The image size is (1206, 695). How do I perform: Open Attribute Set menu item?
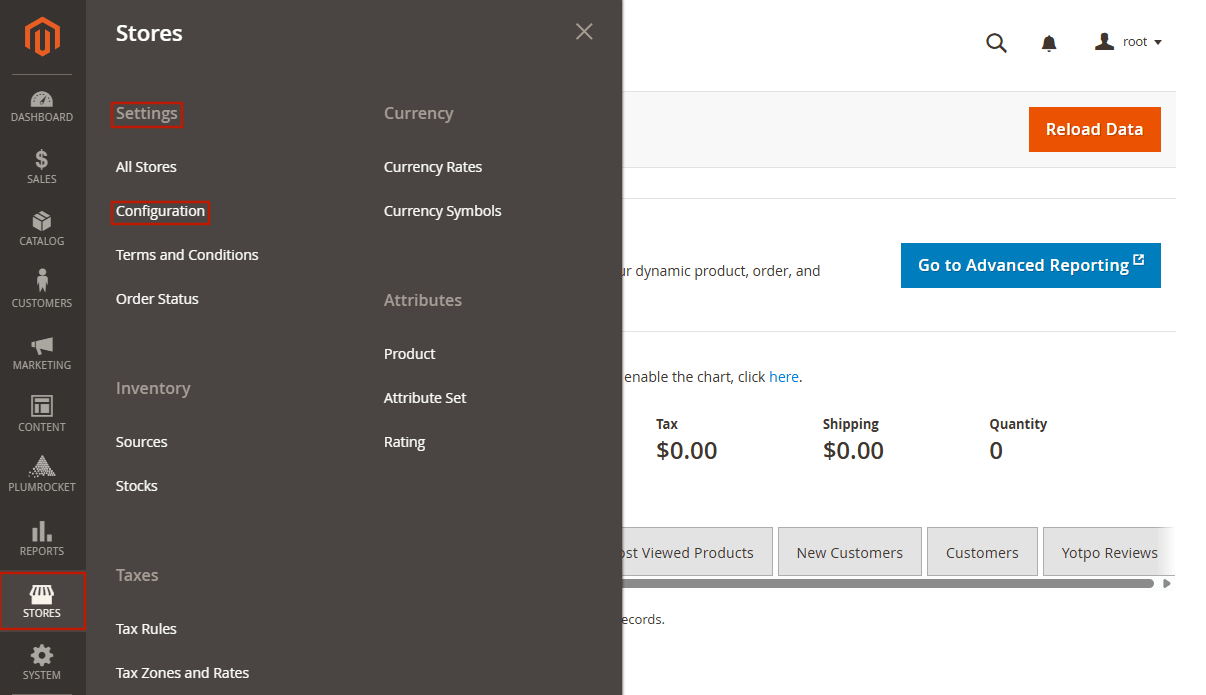[x=425, y=398]
